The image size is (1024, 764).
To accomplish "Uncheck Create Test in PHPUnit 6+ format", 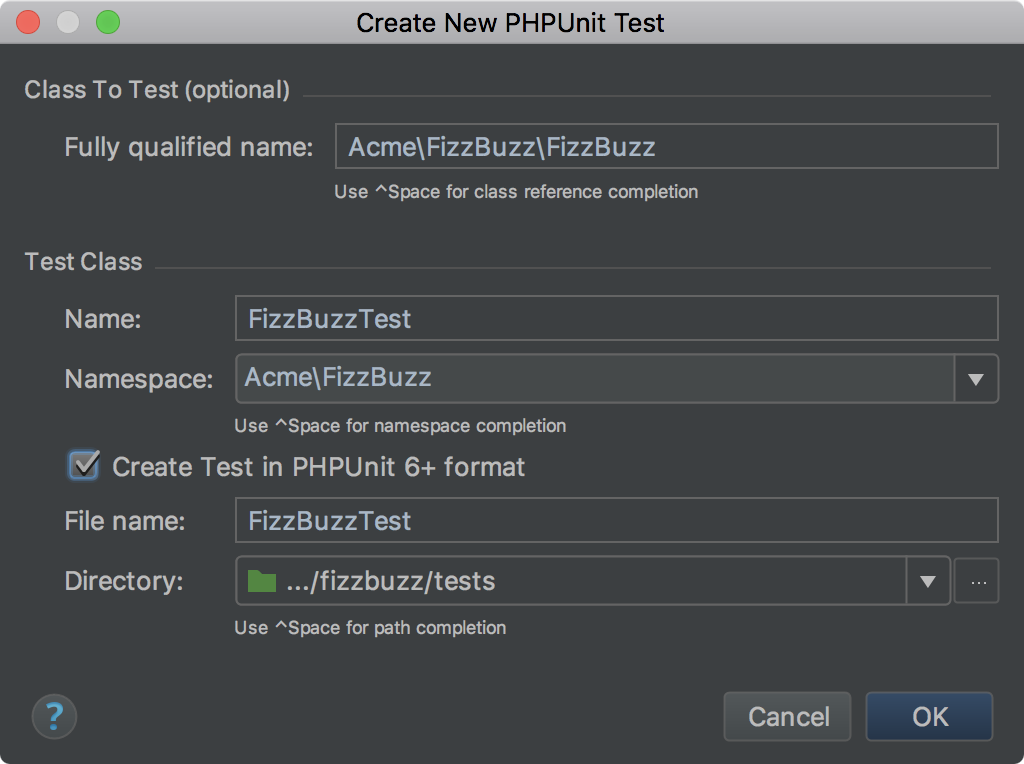I will point(84,466).
